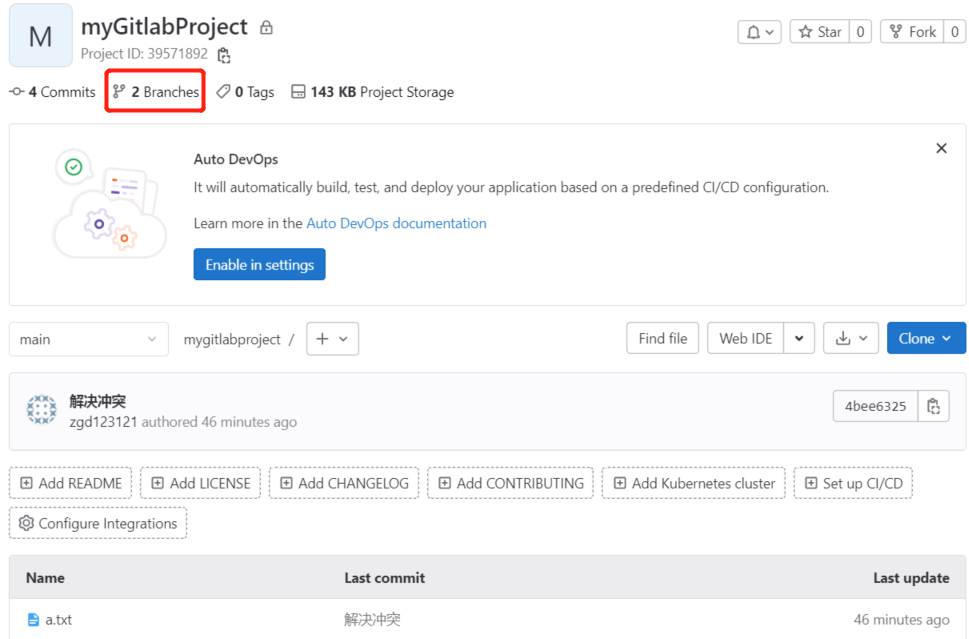Click the mygitlabproject breadcrumb path
The height and width of the screenshot is (639, 969).
tap(232, 339)
